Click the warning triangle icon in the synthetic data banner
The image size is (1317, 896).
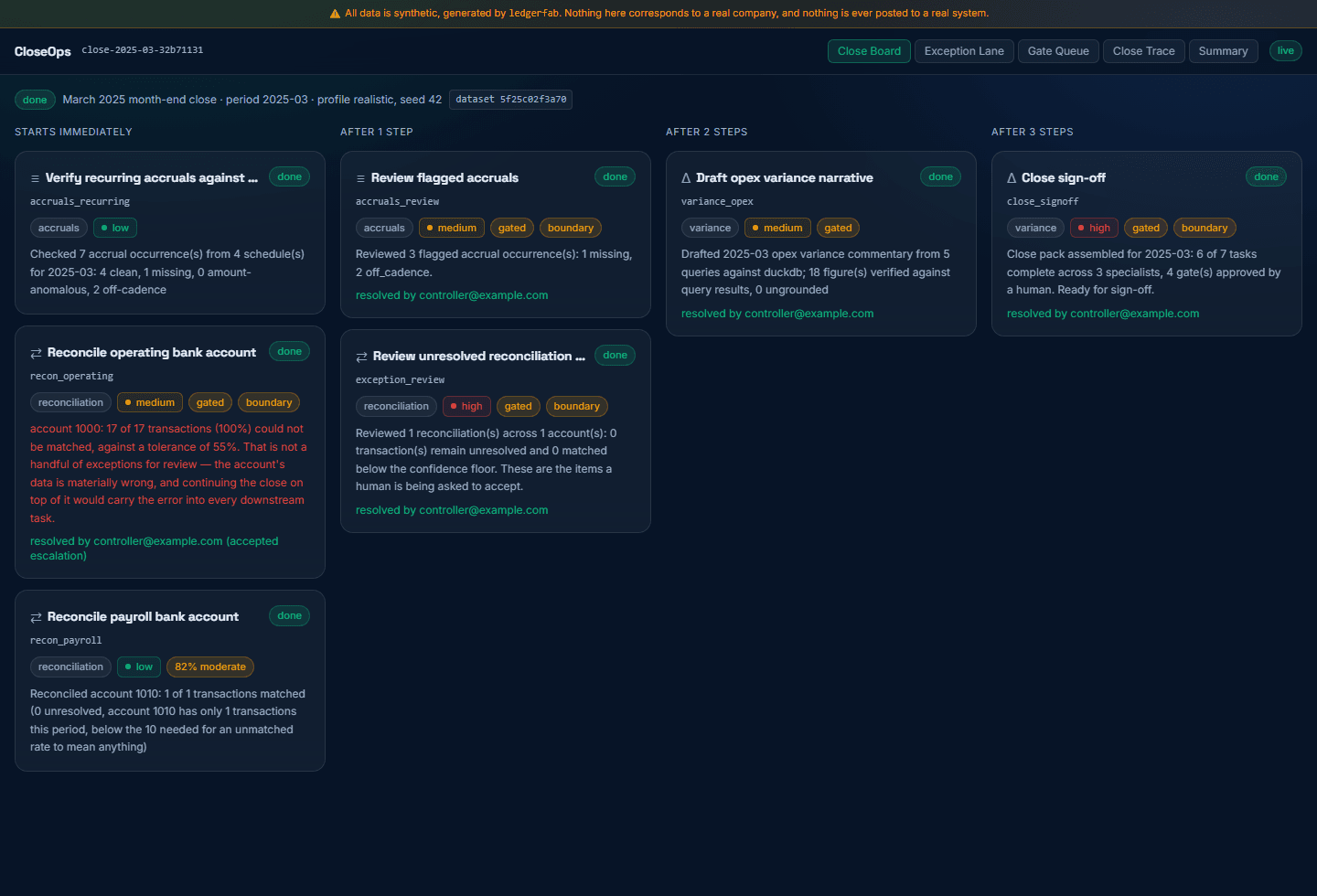335,14
